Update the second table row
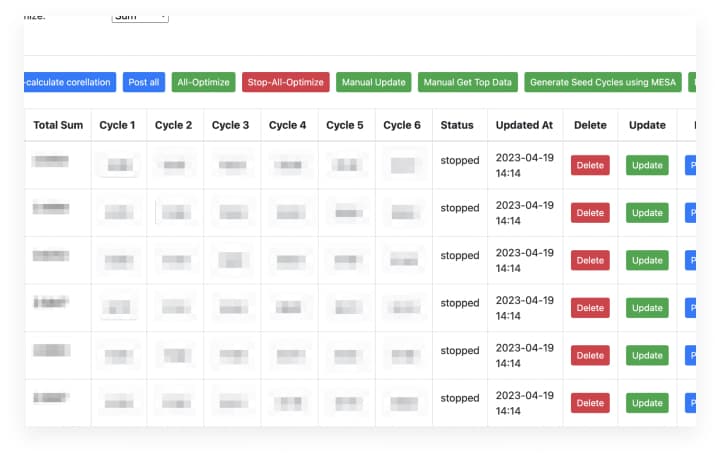The width and height of the screenshot is (720, 458). [647, 212]
